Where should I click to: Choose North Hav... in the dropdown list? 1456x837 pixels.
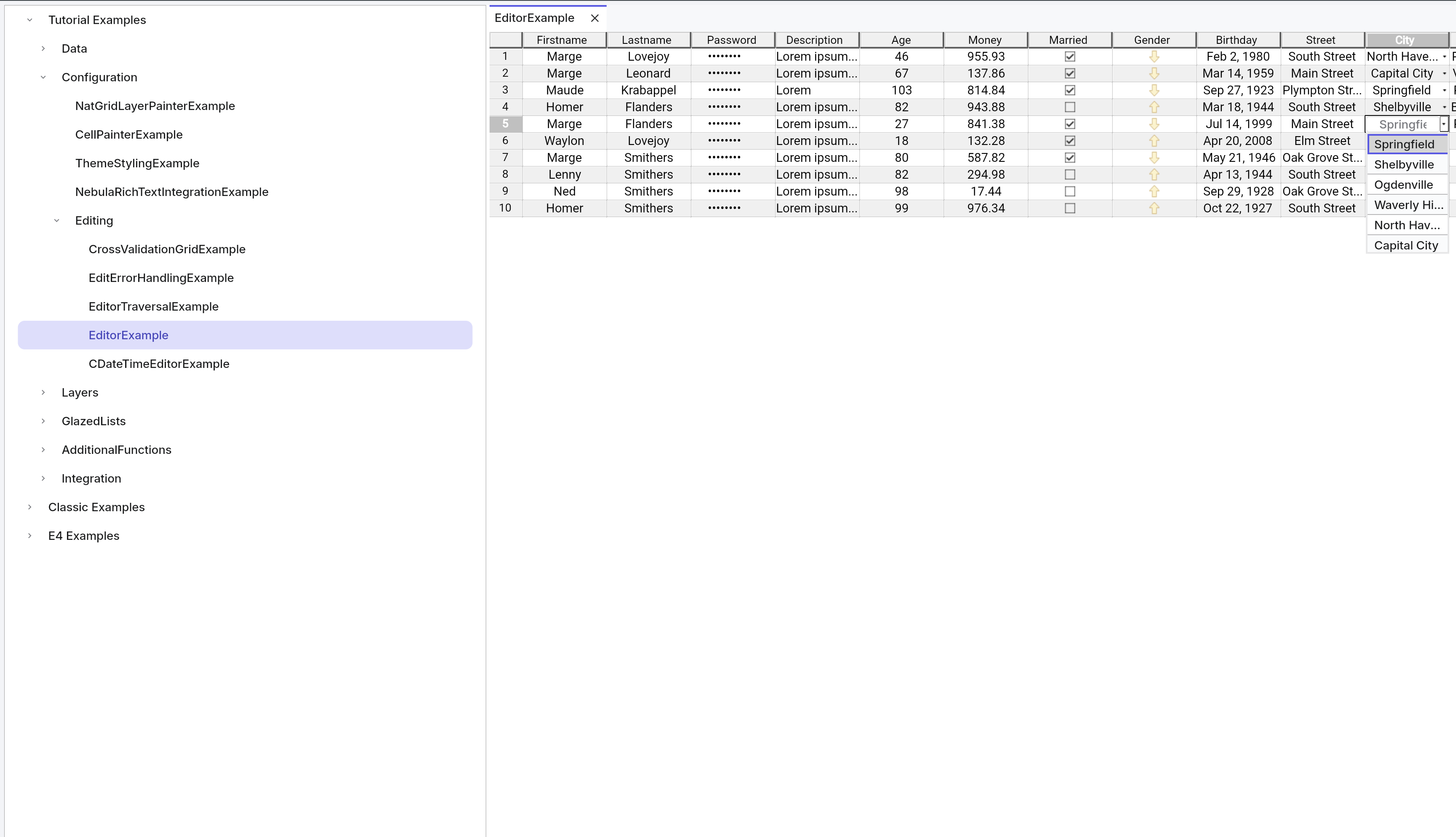[1407, 225]
